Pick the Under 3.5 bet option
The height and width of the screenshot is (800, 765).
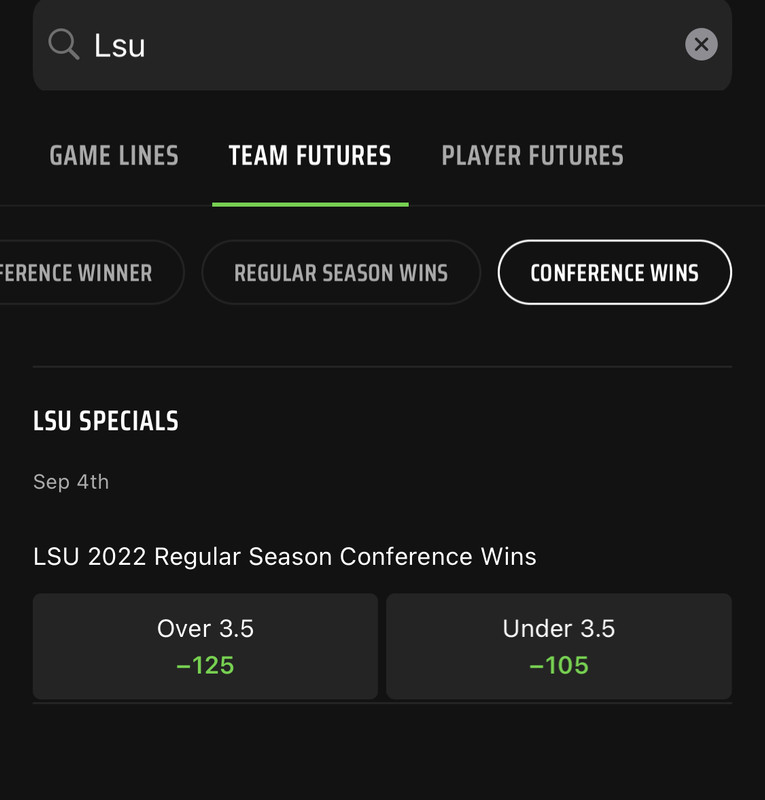click(559, 646)
